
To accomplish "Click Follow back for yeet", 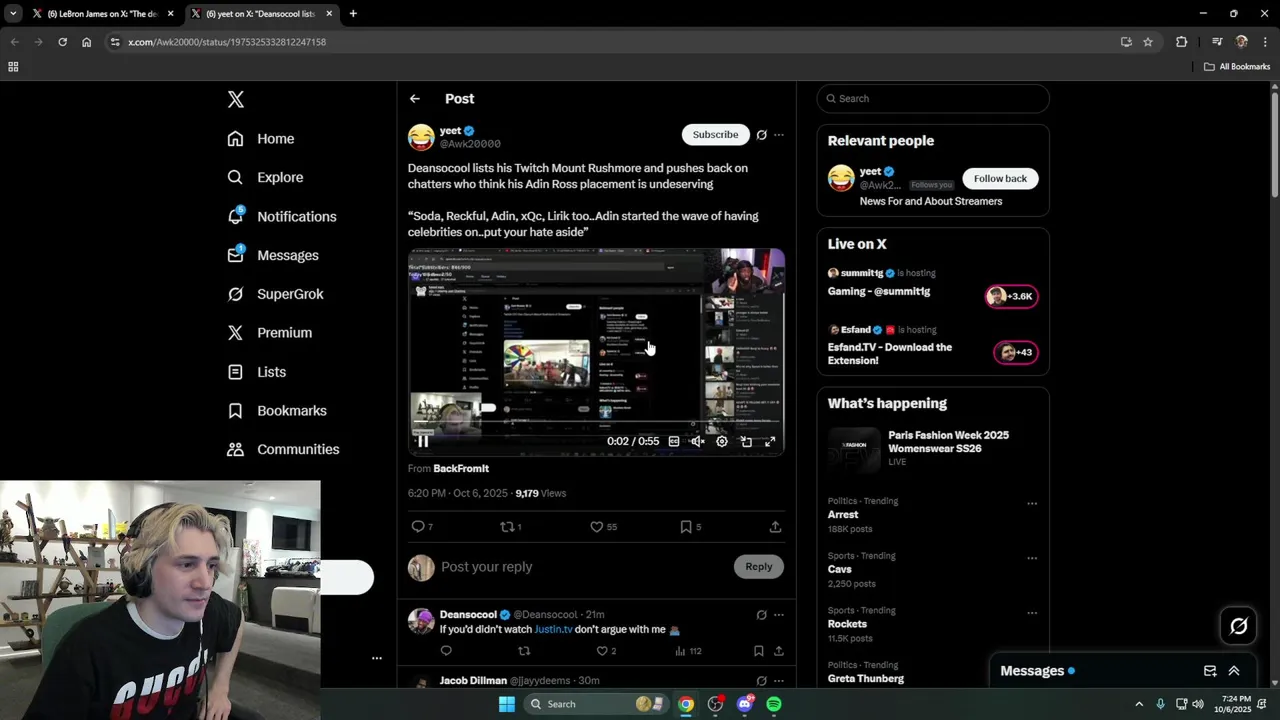I will coord(1000,178).
